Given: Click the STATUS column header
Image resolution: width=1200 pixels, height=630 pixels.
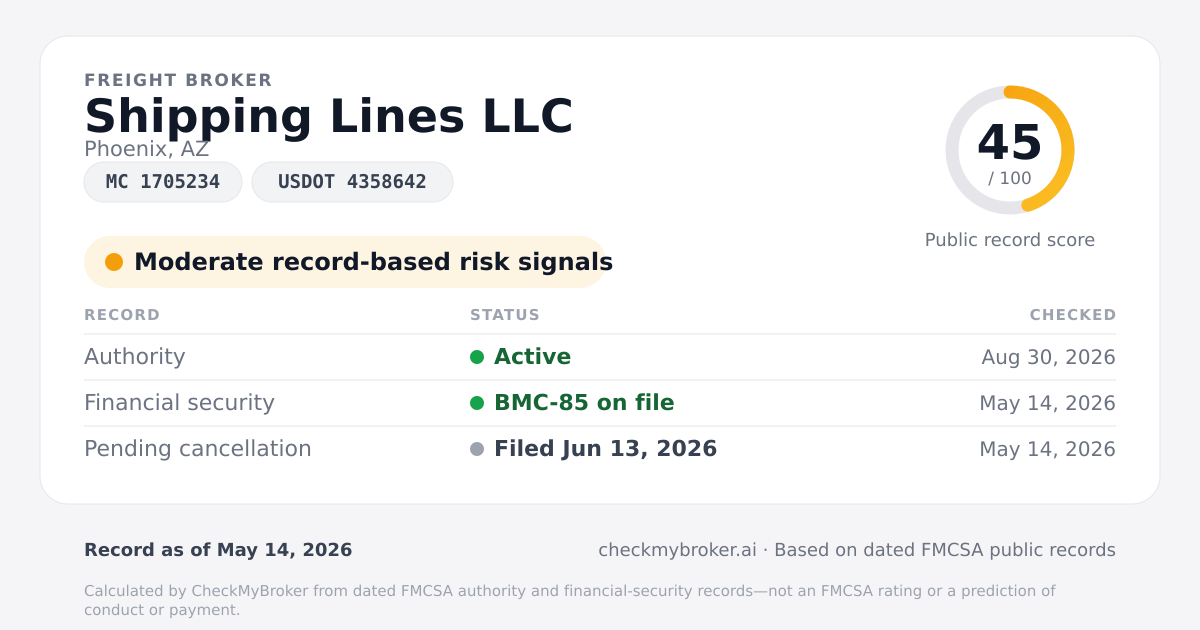Looking at the screenshot, I should pos(505,315).
